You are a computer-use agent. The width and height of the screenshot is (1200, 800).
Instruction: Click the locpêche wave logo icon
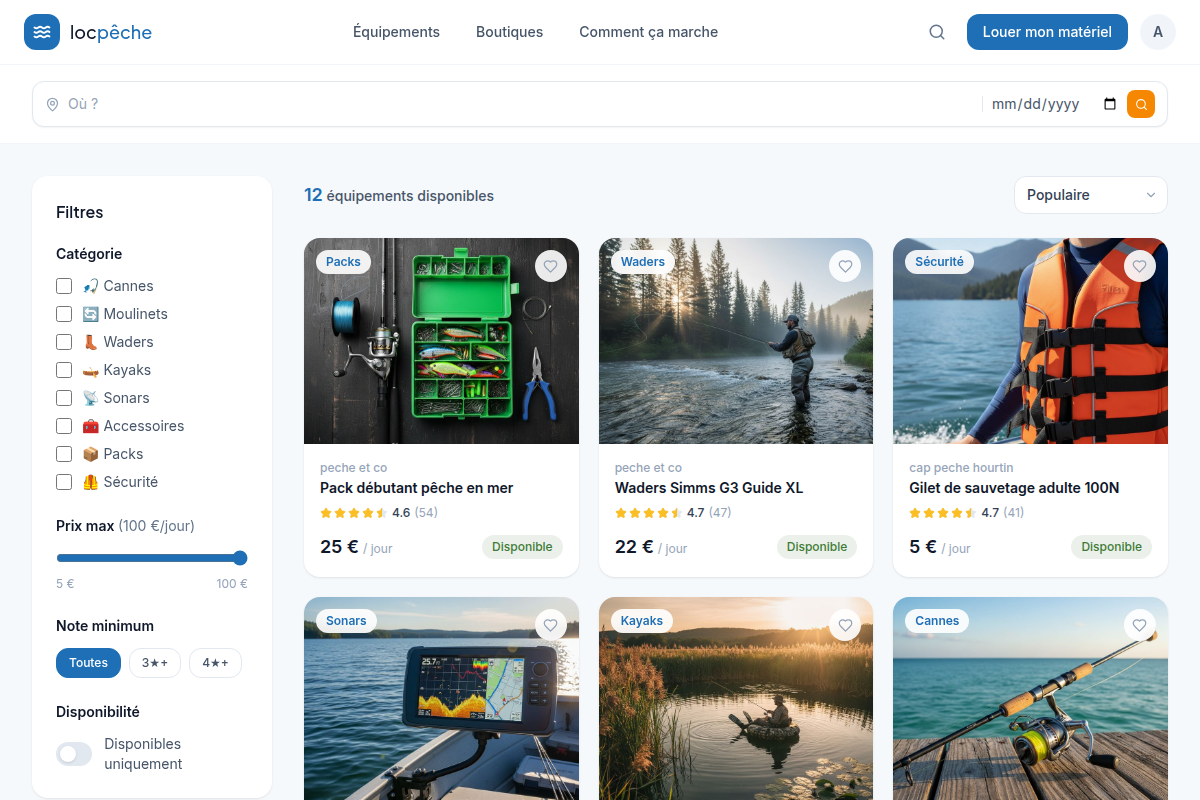tap(42, 32)
